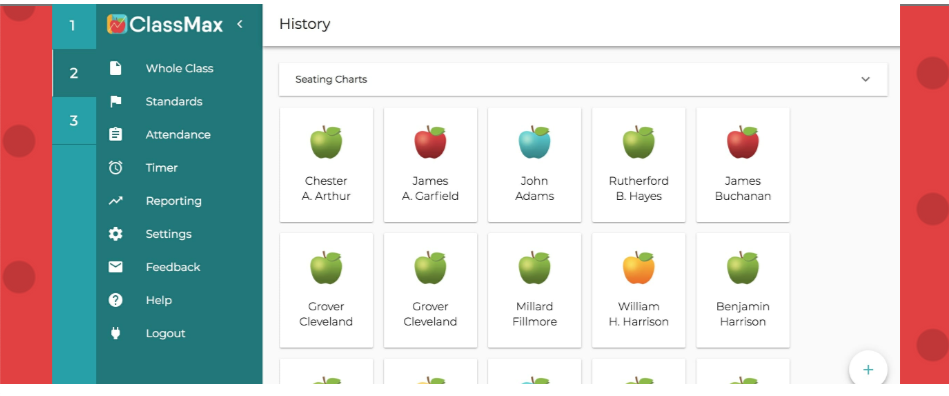Image resolution: width=949 pixels, height=396 pixels.
Task: Switch to class period 3 tab
Action: click(x=73, y=120)
